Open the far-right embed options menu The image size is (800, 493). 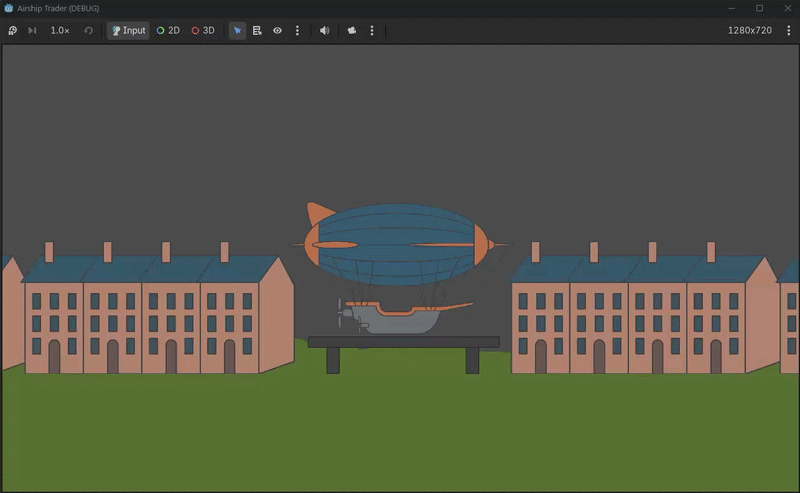[788, 31]
